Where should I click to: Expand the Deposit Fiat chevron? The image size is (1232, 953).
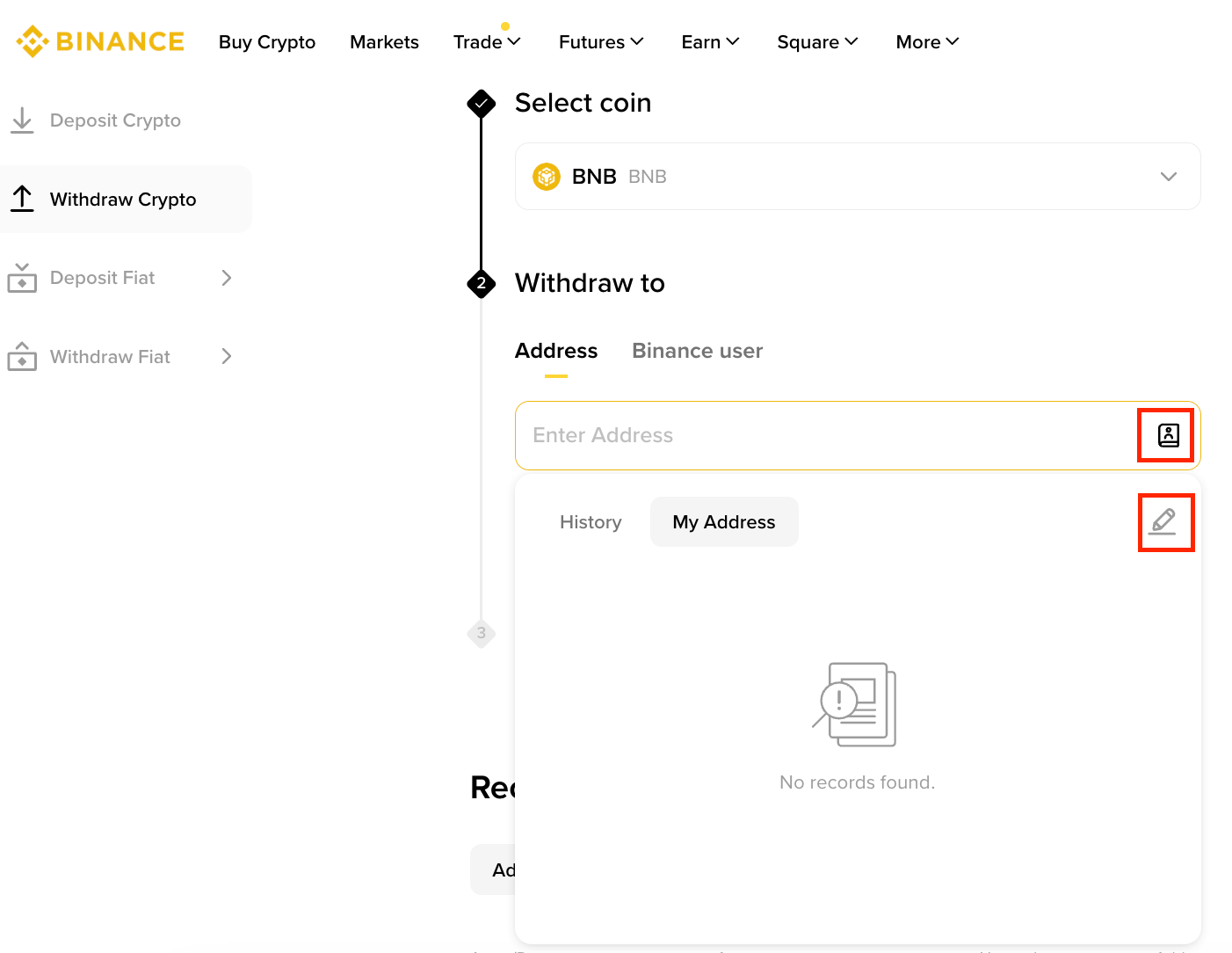tap(227, 278)
